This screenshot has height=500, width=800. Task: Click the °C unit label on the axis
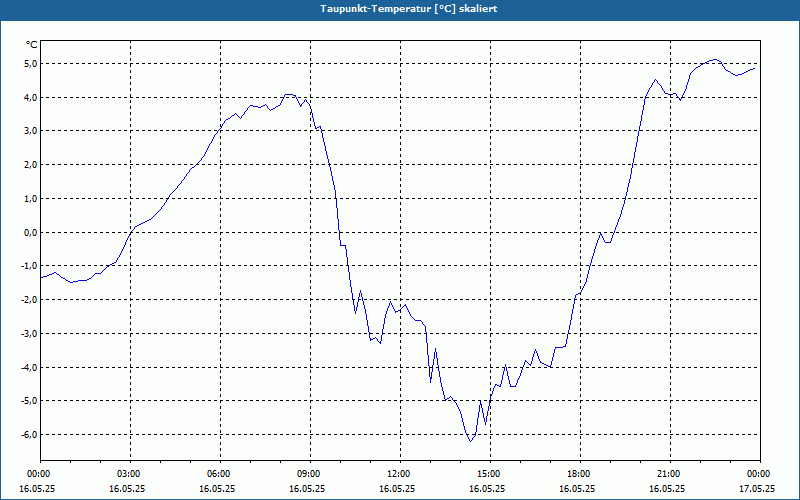[32, 45]
